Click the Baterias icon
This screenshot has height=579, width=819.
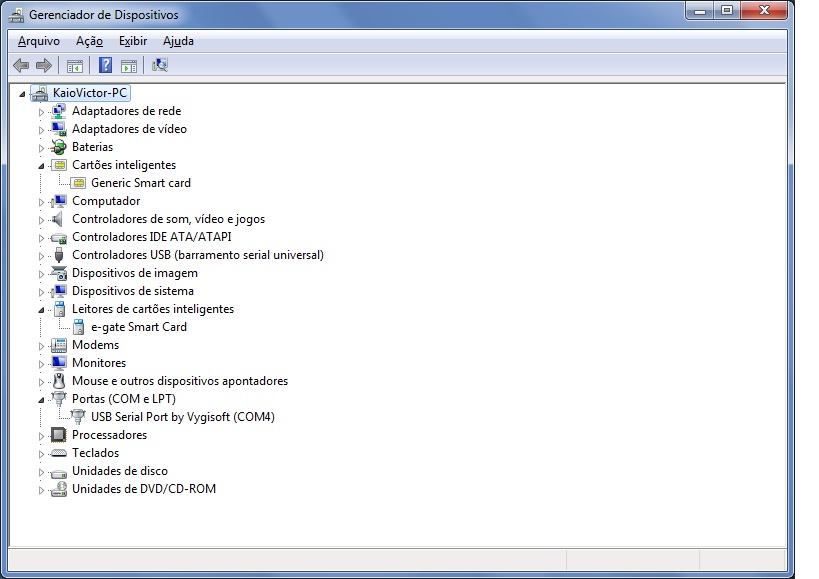point(58,147)
